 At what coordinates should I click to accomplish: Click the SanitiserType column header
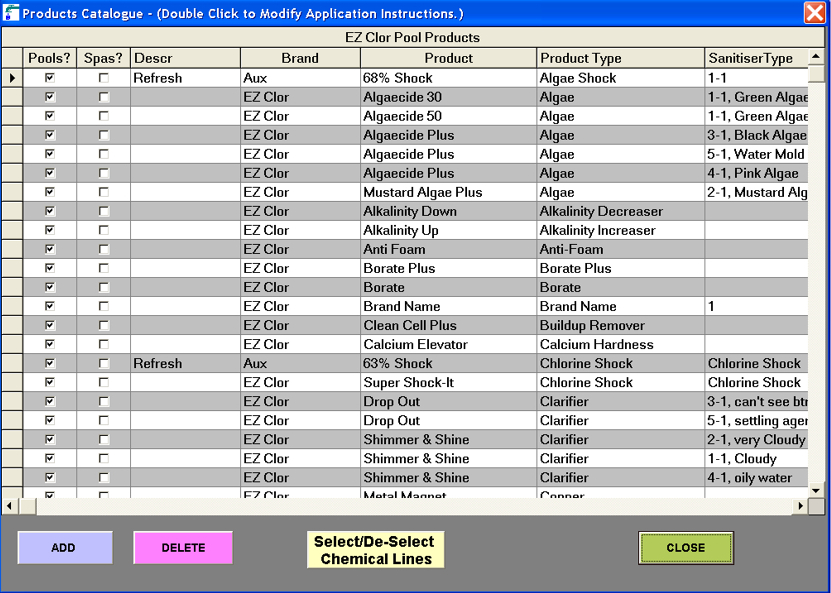756,58
